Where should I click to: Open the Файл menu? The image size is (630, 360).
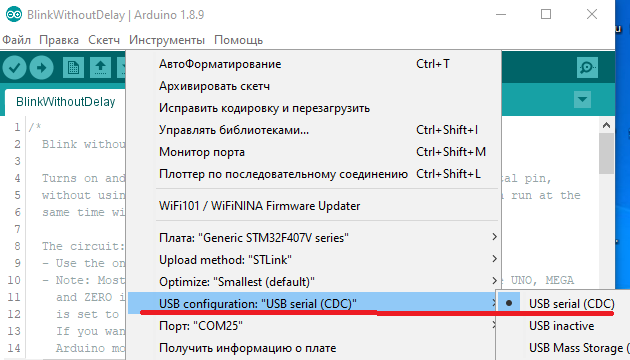[x=16, y=40]
